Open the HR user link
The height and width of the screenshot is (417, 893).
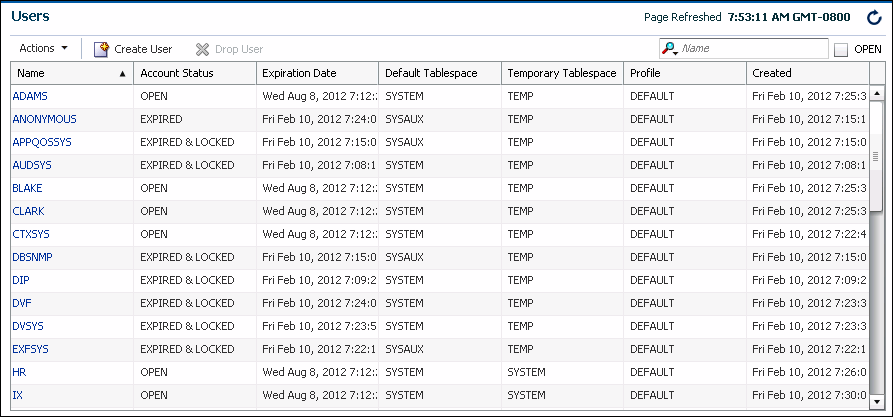[x=19, y=372]
